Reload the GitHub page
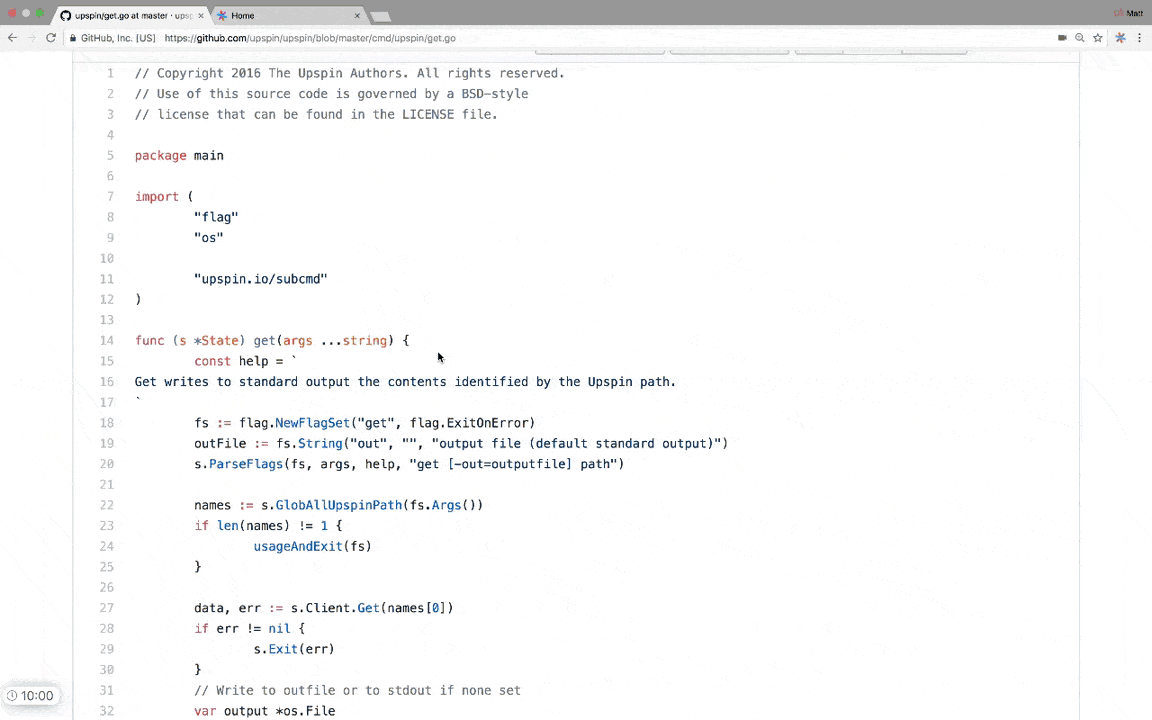 coord(51,38)
